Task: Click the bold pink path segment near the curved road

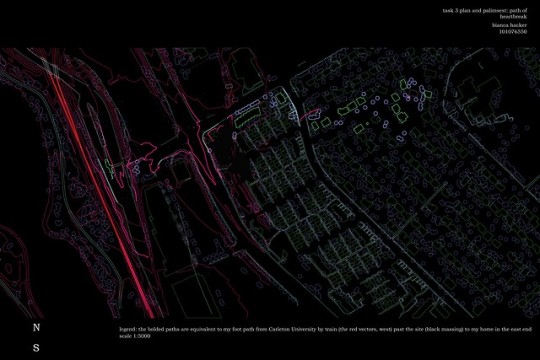Action: point(309,114)
